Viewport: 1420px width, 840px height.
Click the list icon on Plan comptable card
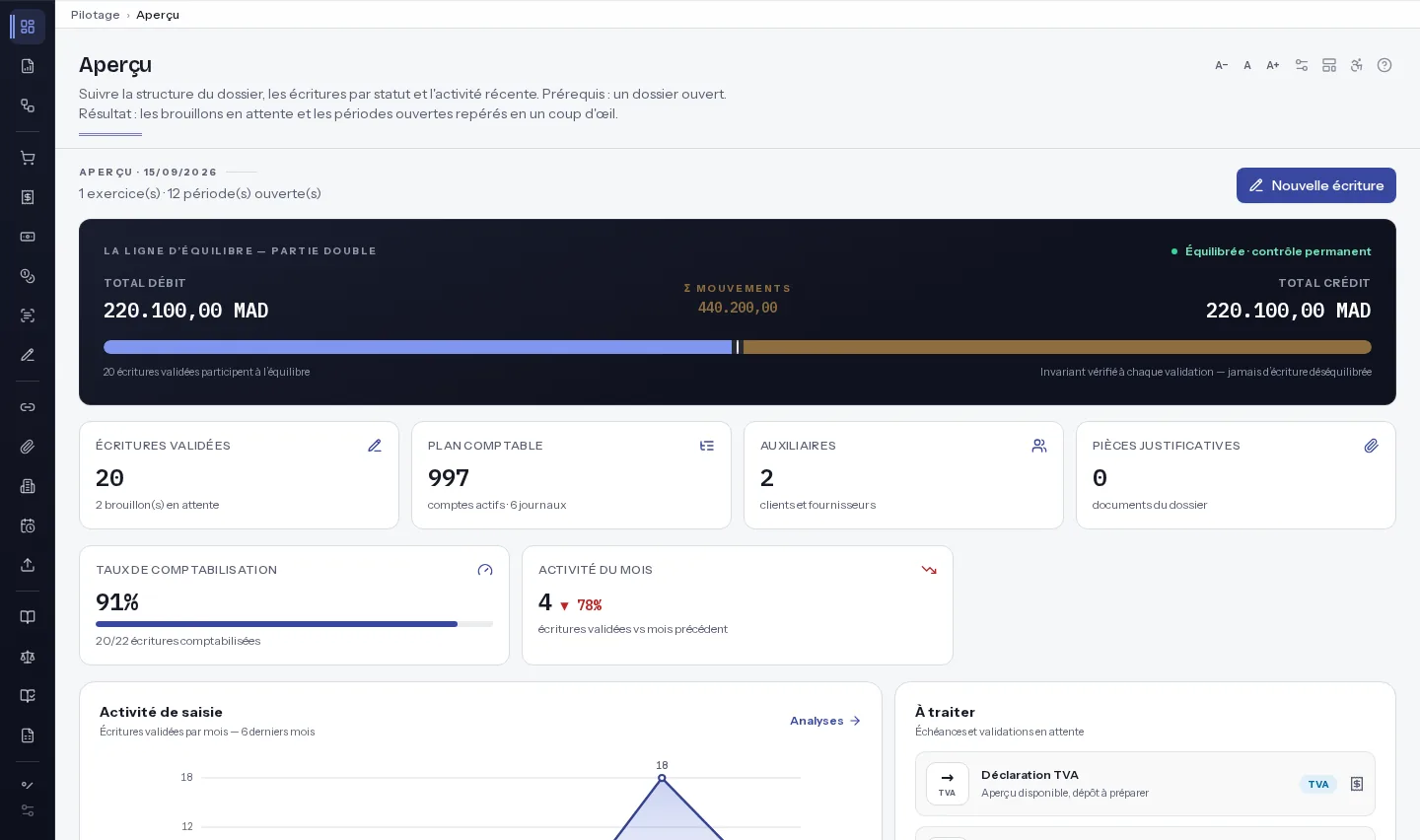[x=707, y=446]
